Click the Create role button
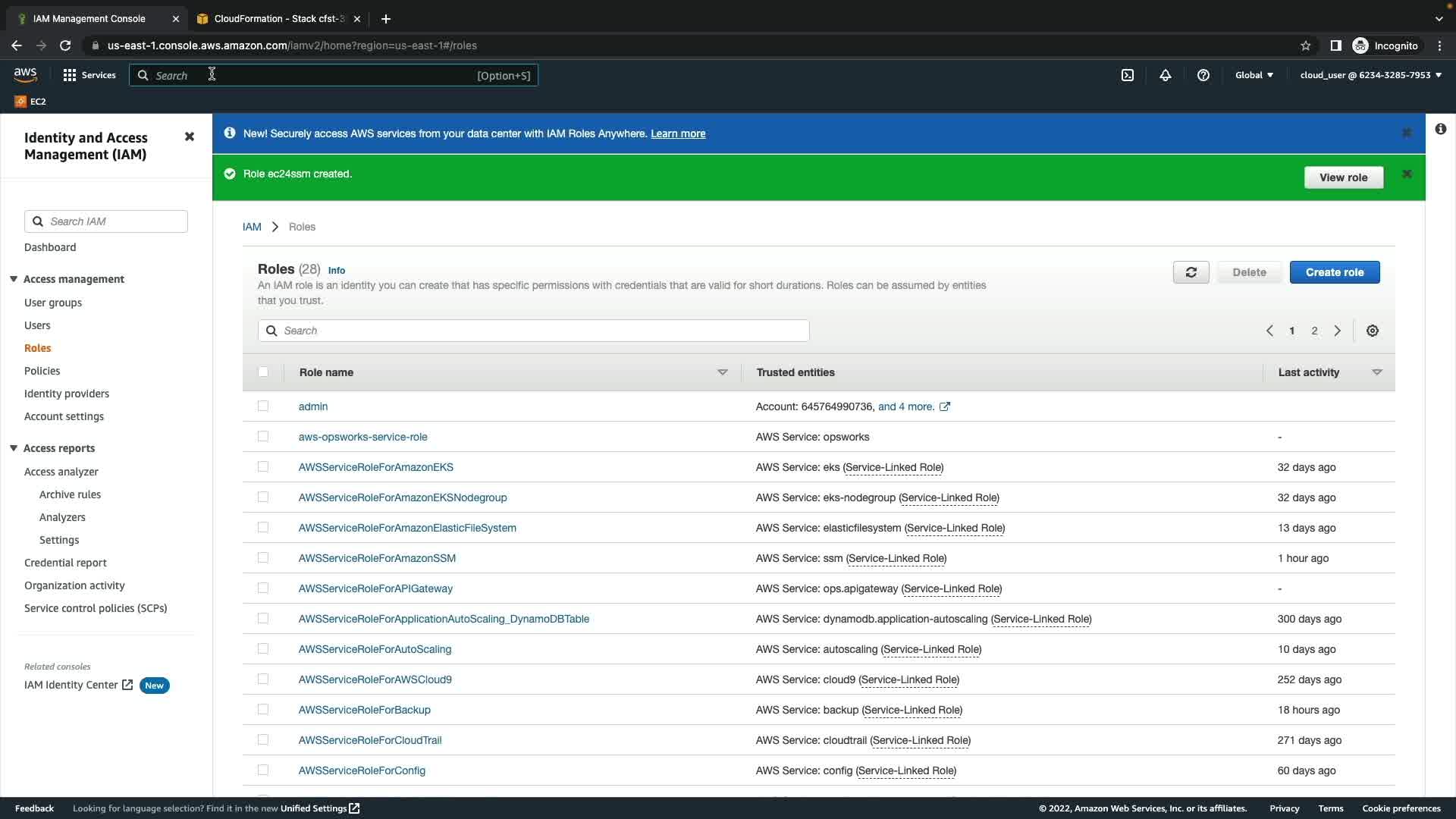 [x=1334, y=272]
